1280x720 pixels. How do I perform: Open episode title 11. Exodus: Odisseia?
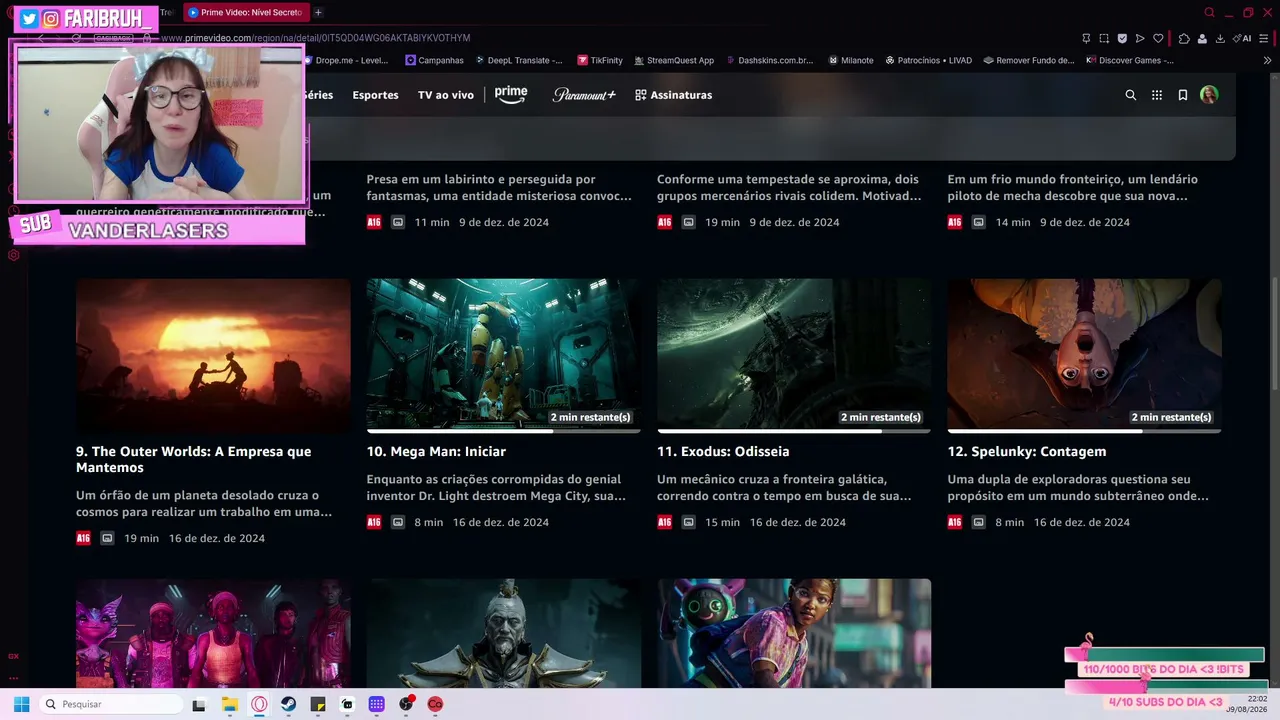(723, 451)
